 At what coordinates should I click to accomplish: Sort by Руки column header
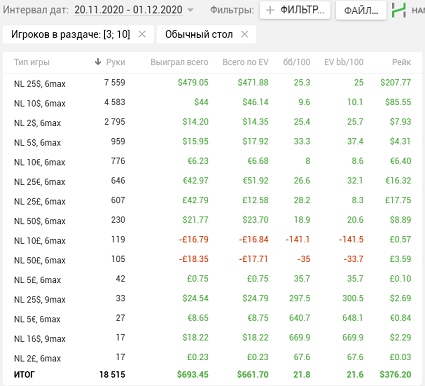coord(116,62)
